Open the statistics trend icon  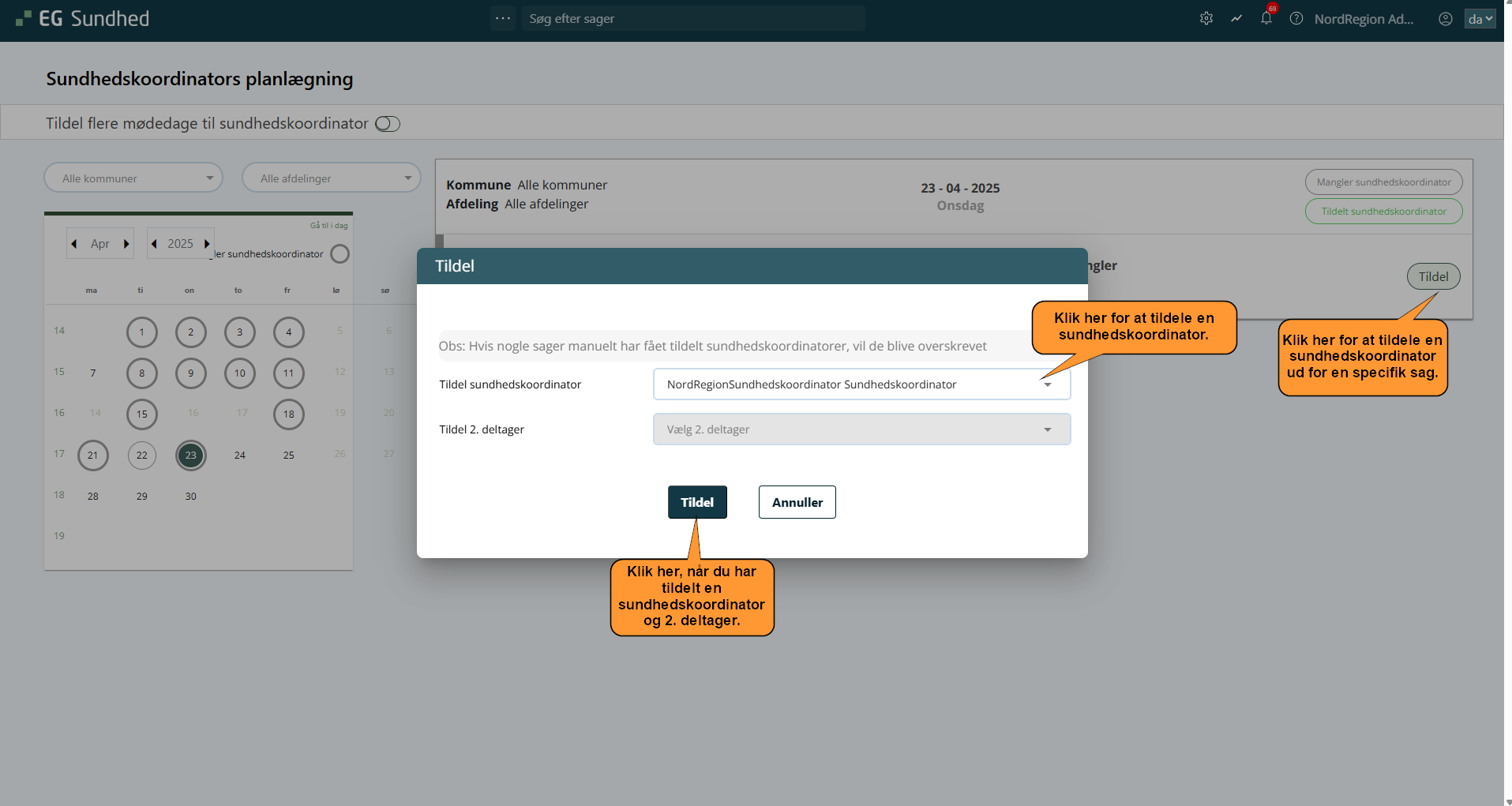coord(1236,18)
